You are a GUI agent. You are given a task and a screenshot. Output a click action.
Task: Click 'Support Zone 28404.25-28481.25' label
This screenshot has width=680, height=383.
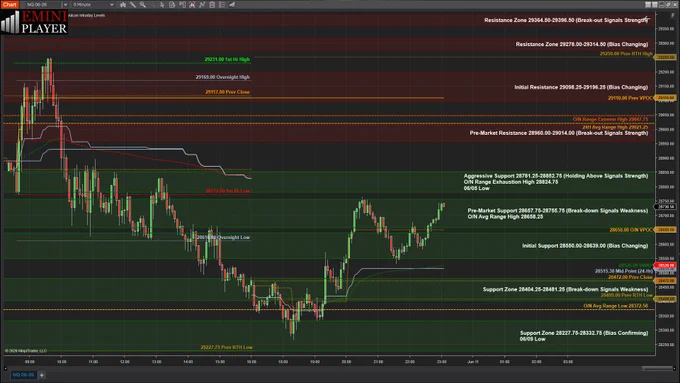566,289
